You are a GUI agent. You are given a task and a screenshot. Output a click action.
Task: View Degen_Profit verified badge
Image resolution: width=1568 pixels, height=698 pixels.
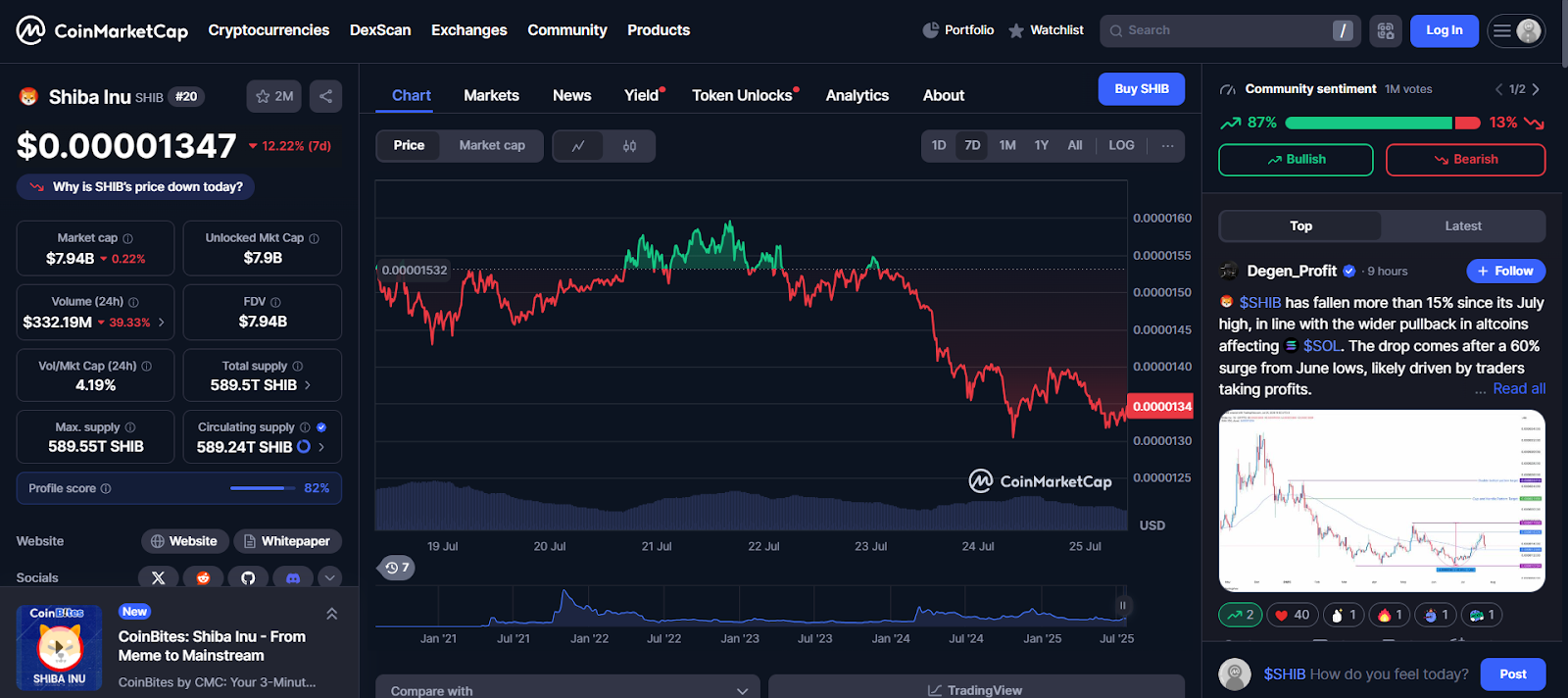pos(1349,271)
